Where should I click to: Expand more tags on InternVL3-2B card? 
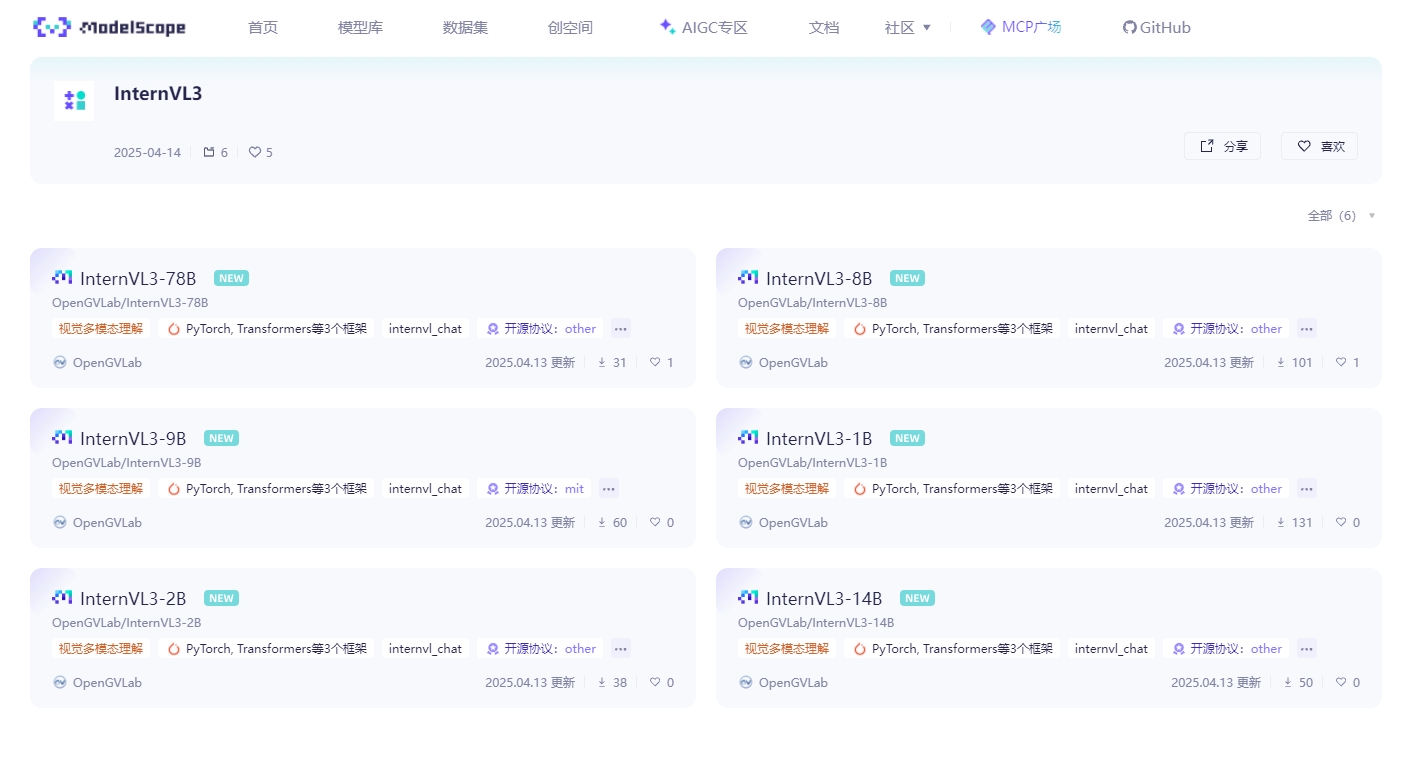click(x=621, y=648)
